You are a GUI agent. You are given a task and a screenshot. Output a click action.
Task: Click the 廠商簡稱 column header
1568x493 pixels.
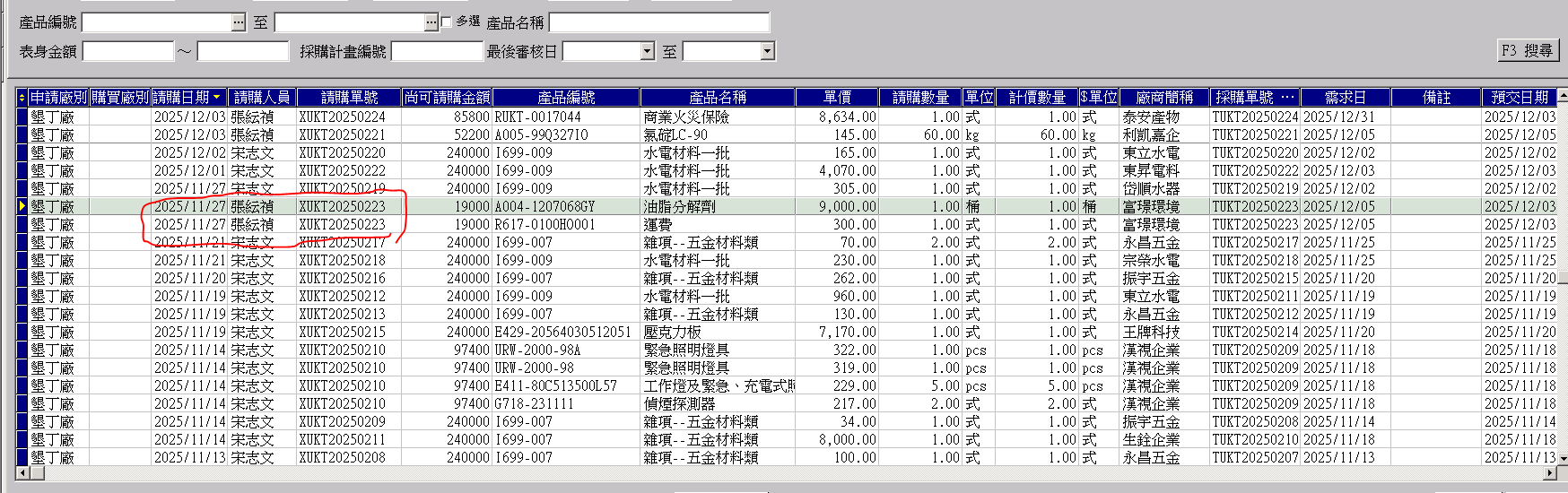(x=1163, y=97)
